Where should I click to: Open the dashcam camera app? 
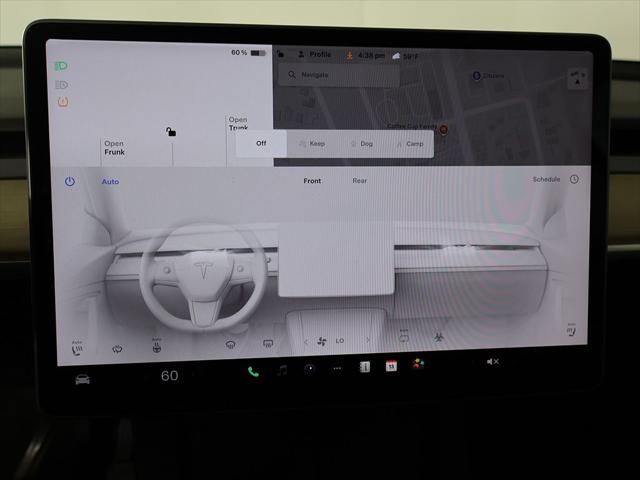310,369
